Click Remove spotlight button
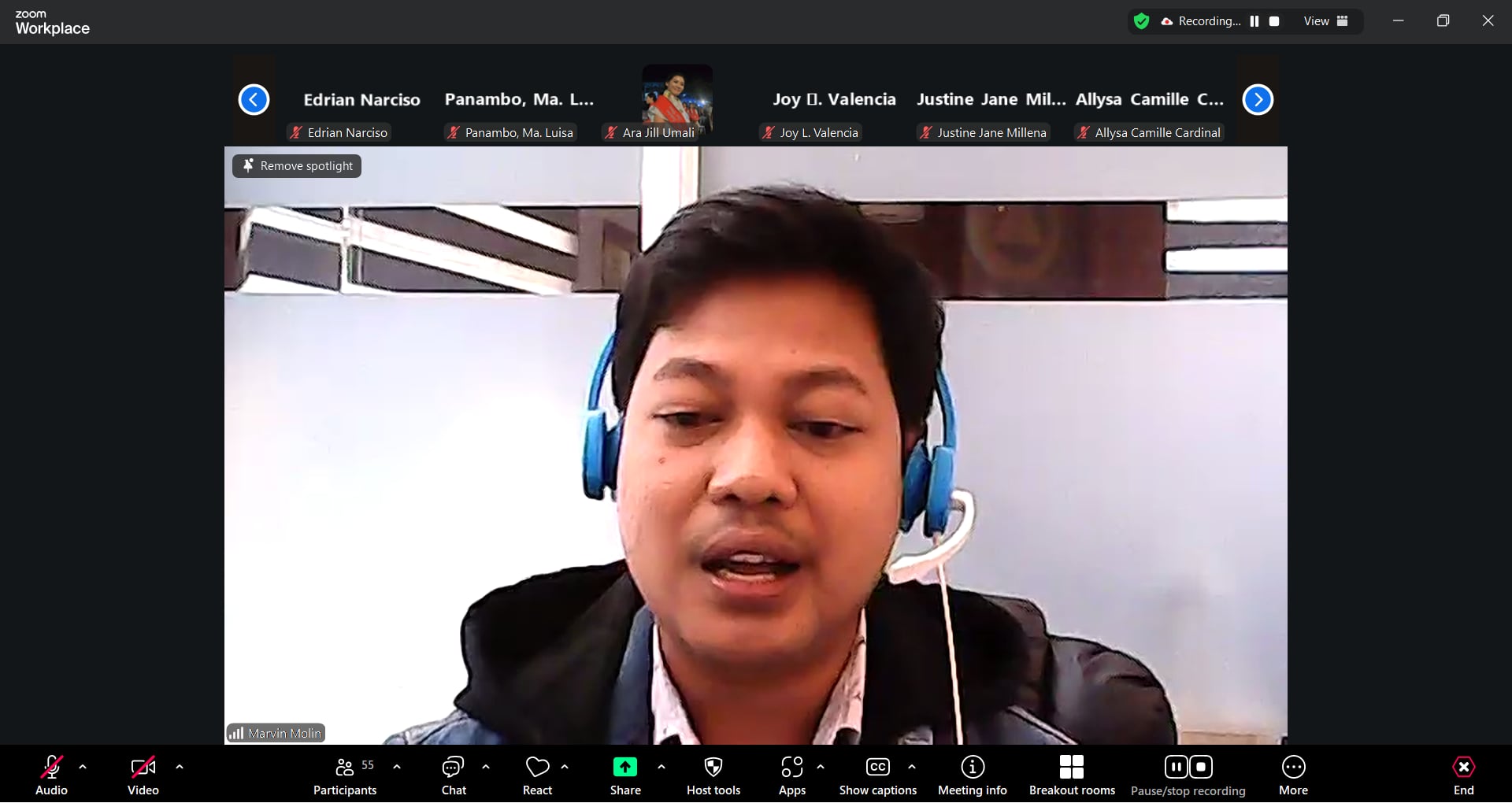Image resolution: width=1512 pixels, height=803 pixels. point(297,166)
